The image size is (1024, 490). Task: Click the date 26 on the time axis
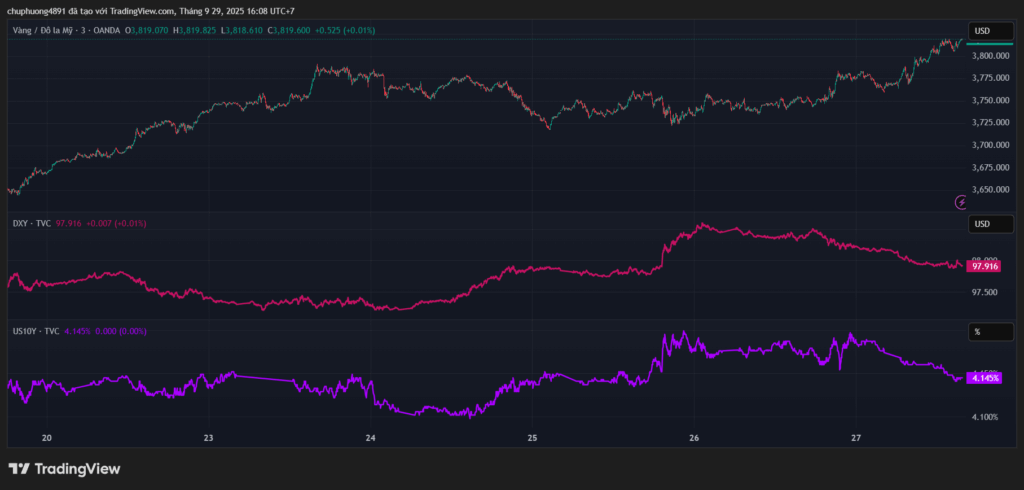tap(694, 438)
